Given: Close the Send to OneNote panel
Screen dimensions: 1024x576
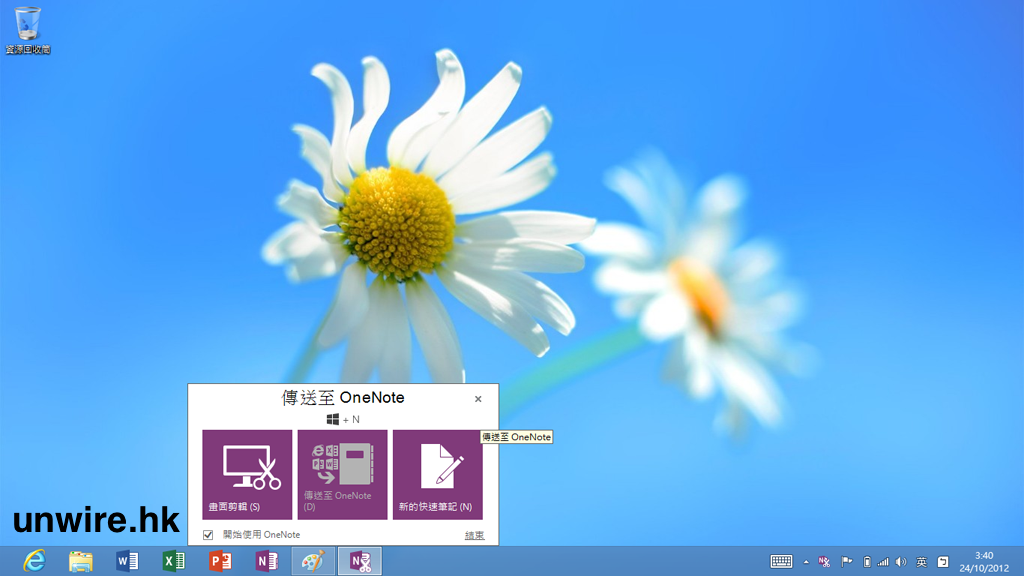Looking at the screenshot, I should click(478, 399).
